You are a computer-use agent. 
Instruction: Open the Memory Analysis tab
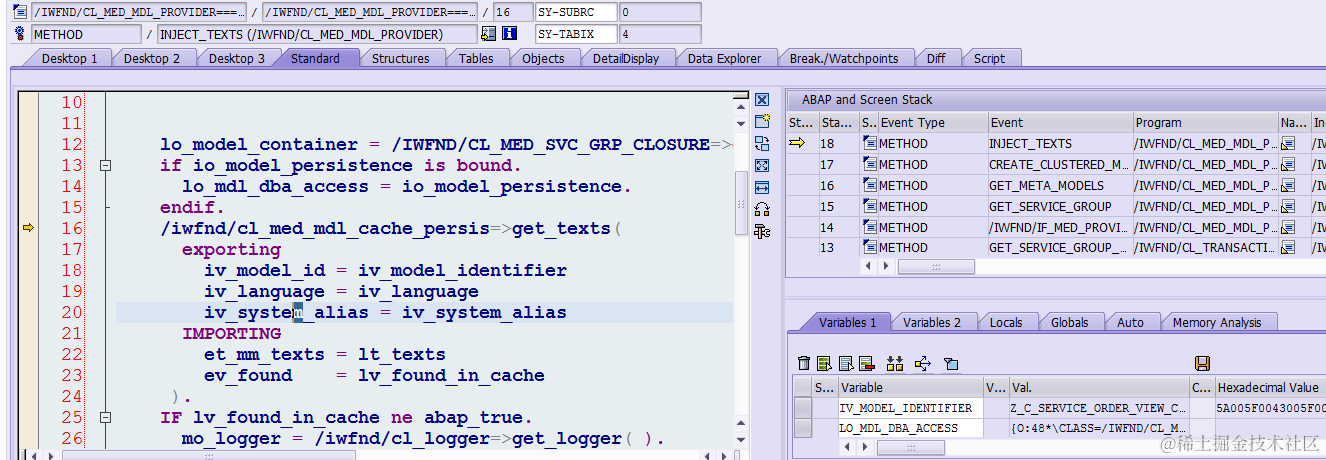tap(1217, 322)
